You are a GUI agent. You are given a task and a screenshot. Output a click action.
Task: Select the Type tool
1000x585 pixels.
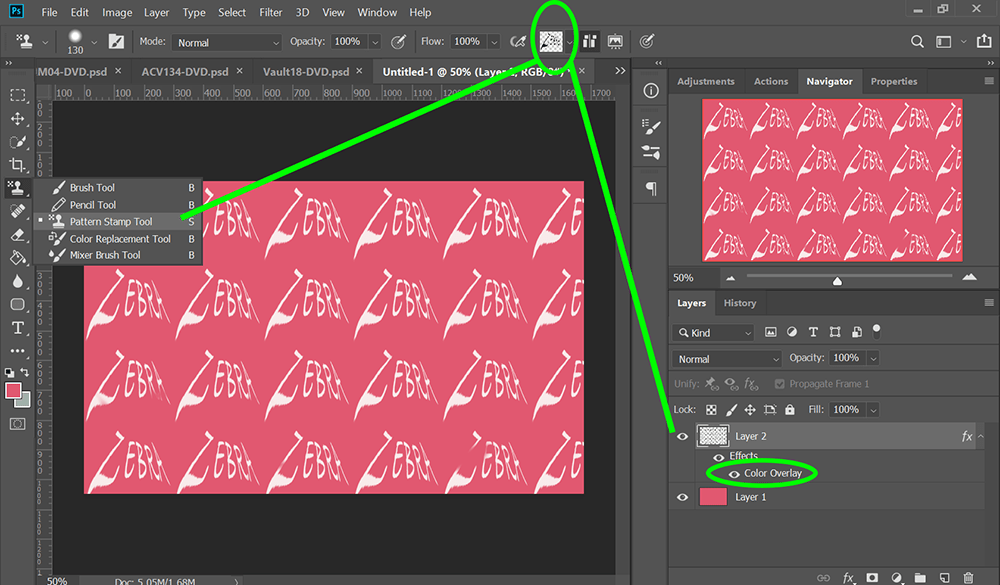tap(17, 327)
